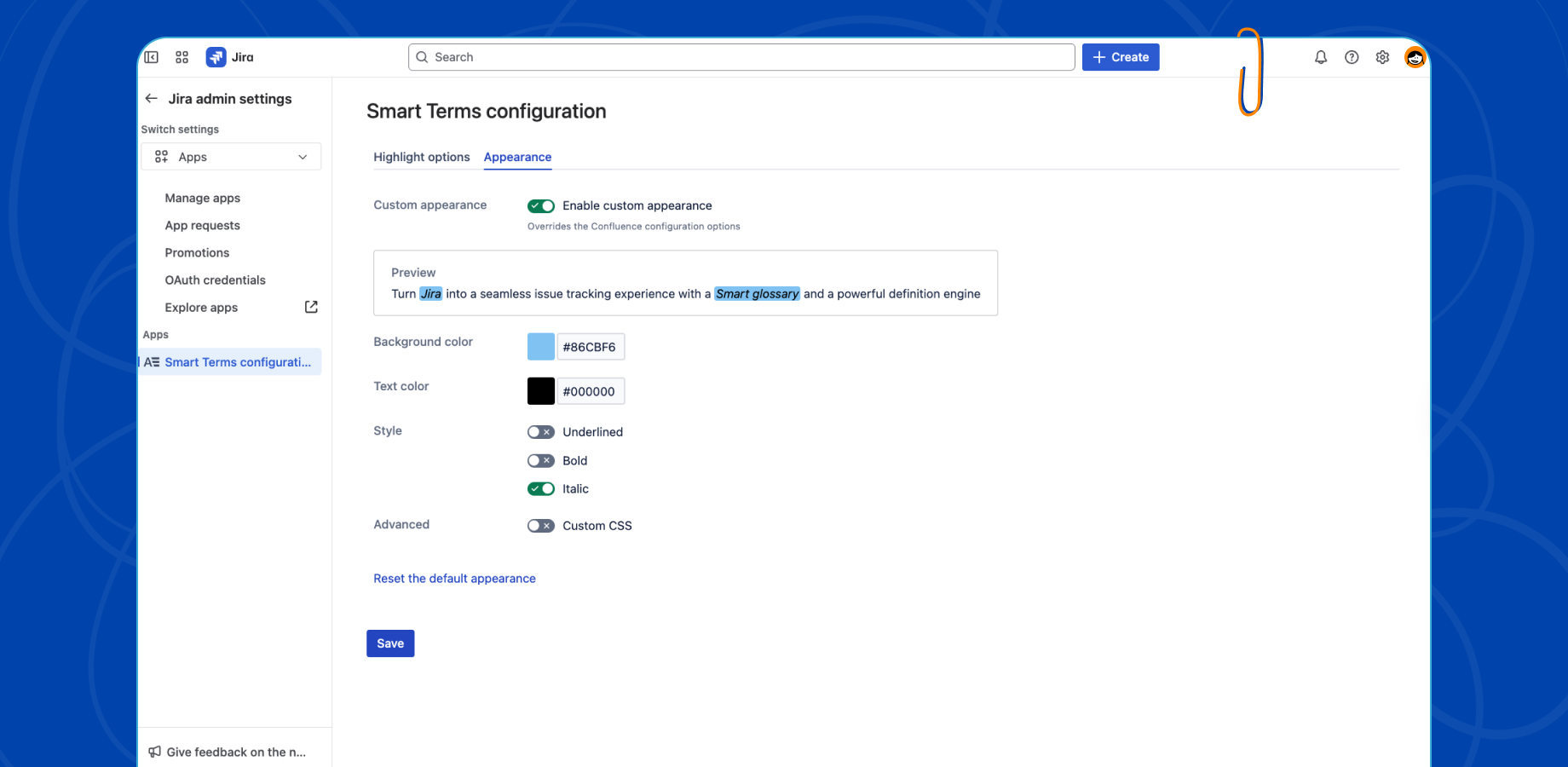Open the user profile avatar
Screen dimensions: 1568x767
point(1415,57)
